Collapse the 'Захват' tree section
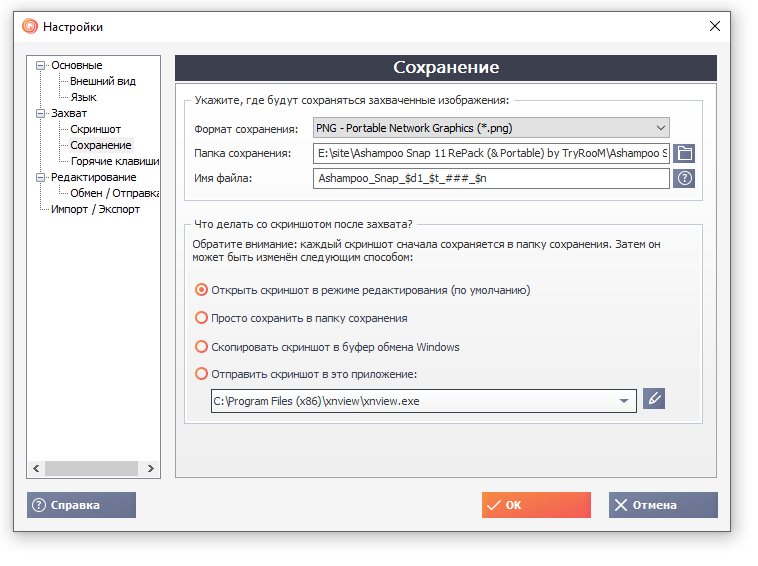Viewport: 758px width, 566px height. pos(41,114)
